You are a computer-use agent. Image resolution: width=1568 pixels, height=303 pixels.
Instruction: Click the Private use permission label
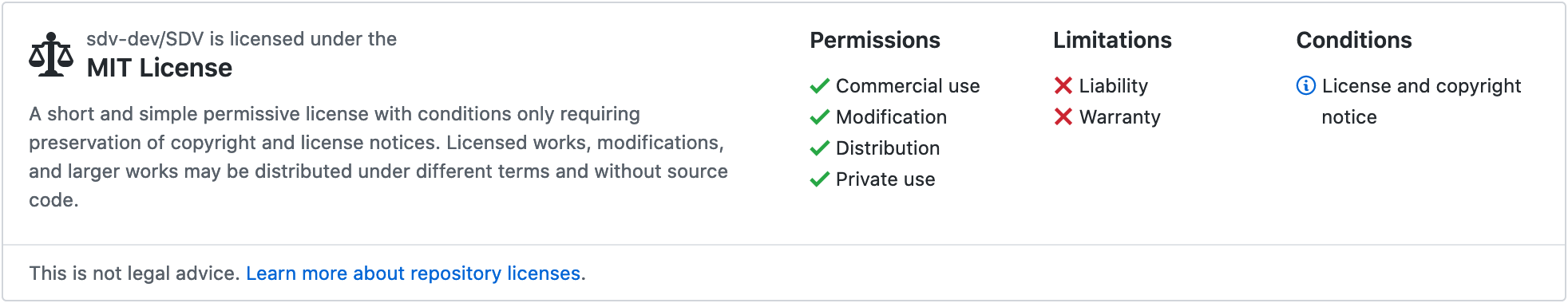point(885,179)
